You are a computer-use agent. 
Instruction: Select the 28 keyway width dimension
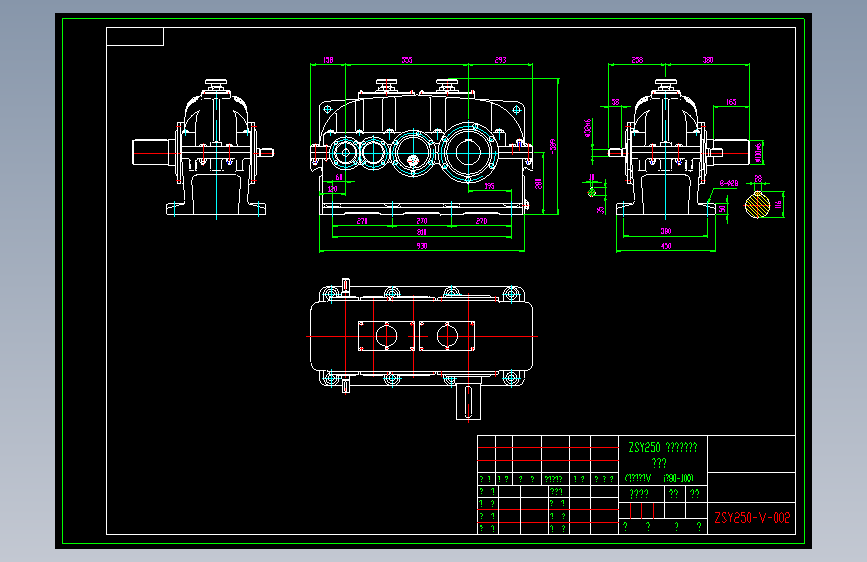click(758, 179)
